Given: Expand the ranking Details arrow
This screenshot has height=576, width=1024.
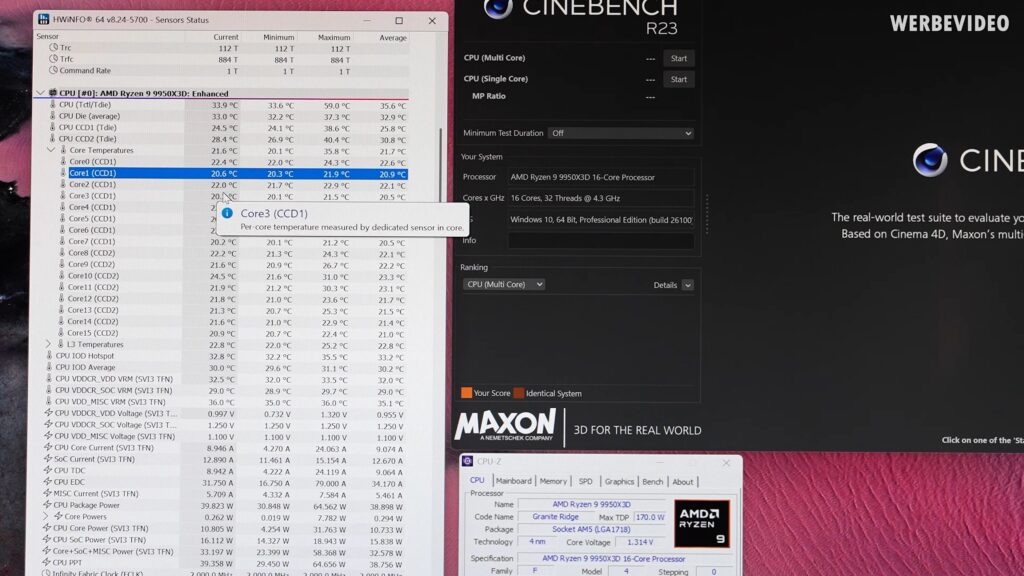Looking at the screenshot, I should pos(688,285).
